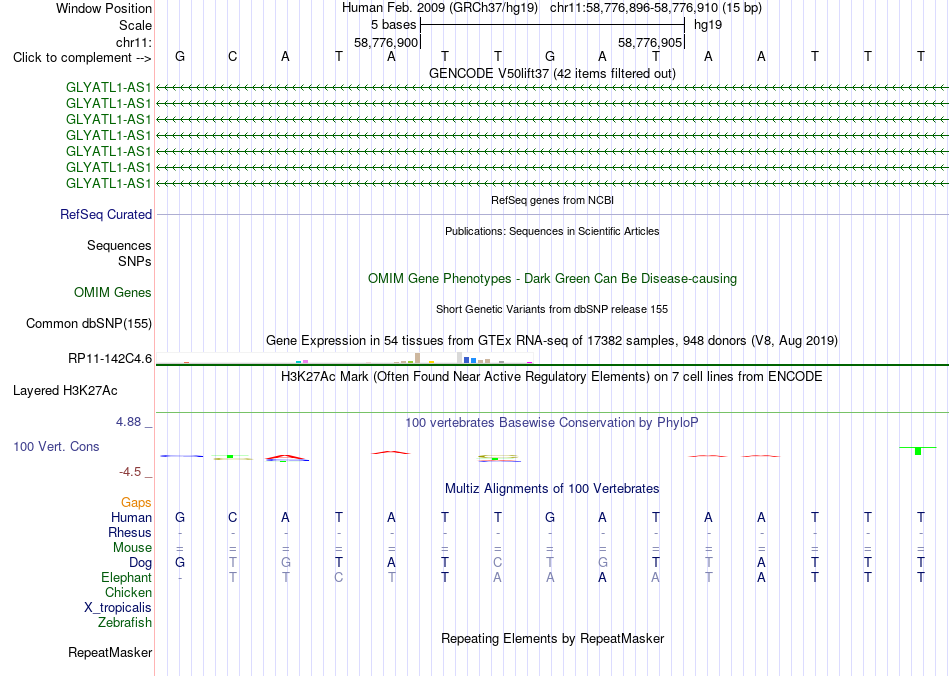Select the 100 Vert. Cons track label

(x=56, y=446)
